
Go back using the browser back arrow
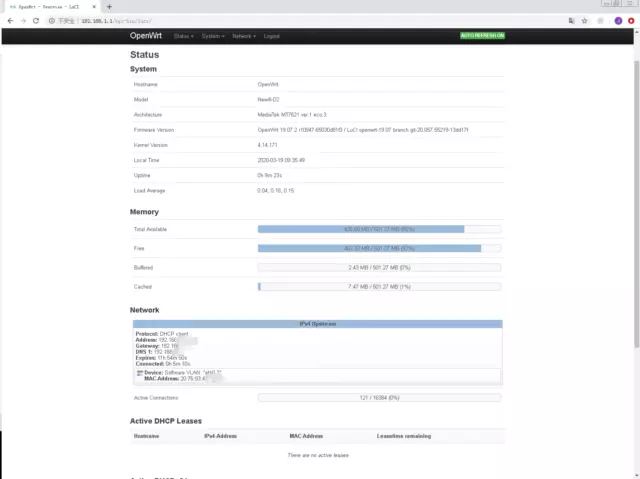pos(10,21)
